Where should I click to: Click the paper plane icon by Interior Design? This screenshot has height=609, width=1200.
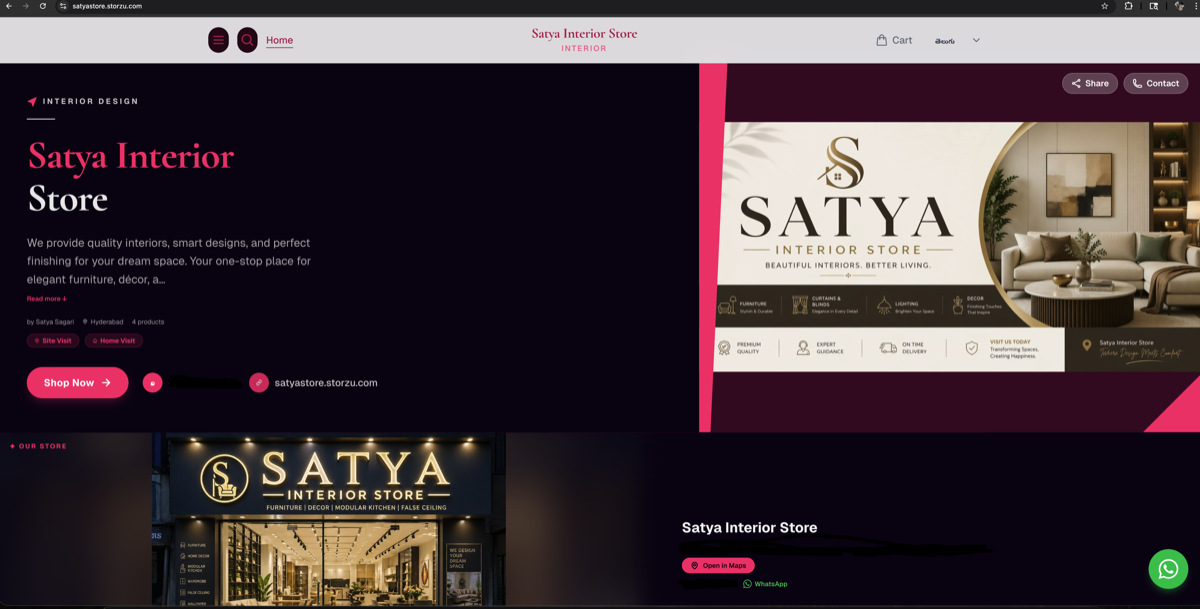[32, 101]
